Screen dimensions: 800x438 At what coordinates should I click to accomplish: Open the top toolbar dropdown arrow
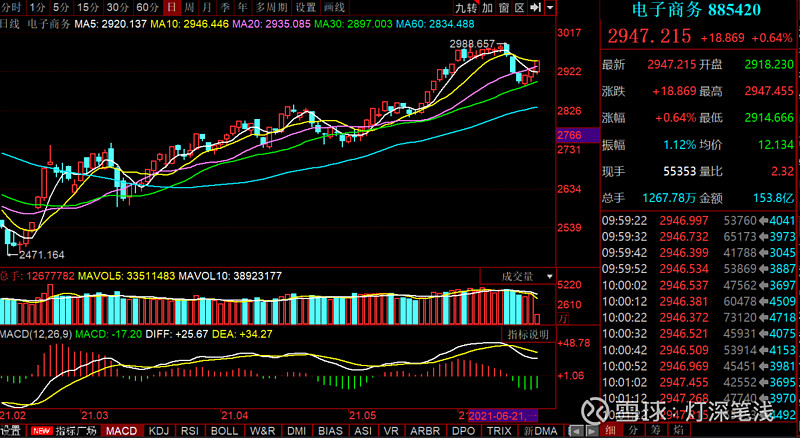click(549, 8)
